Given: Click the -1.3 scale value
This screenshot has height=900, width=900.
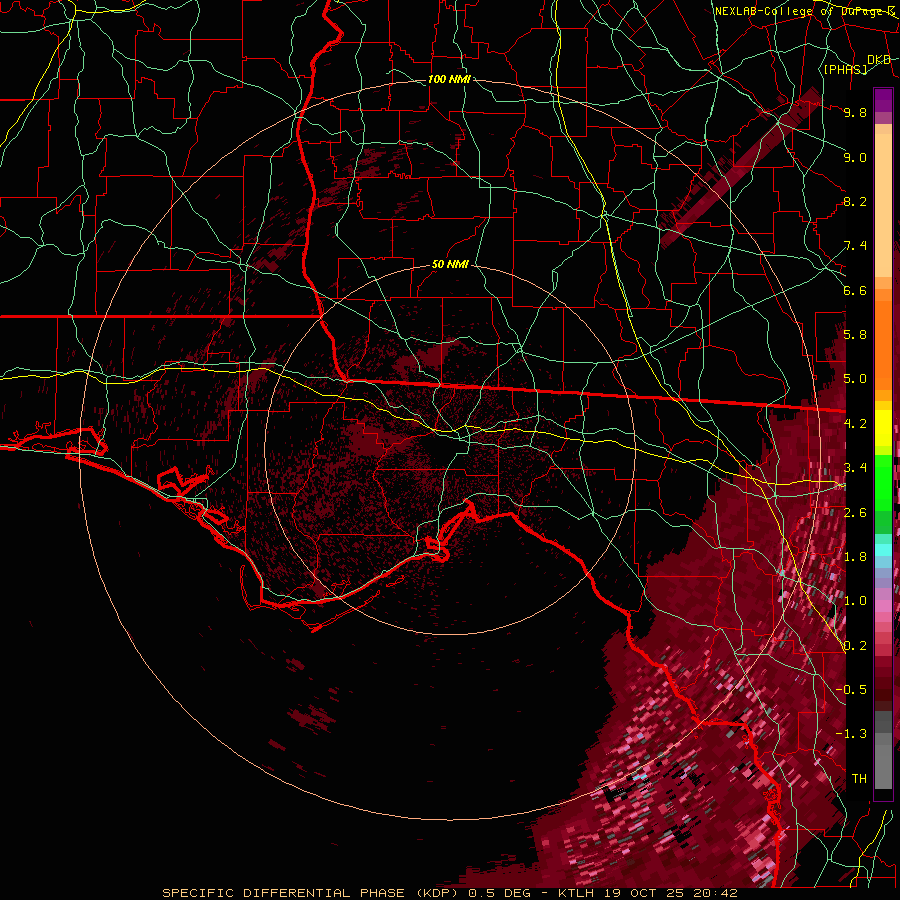Looking at the screenshot, I should [x=851, y=734].
